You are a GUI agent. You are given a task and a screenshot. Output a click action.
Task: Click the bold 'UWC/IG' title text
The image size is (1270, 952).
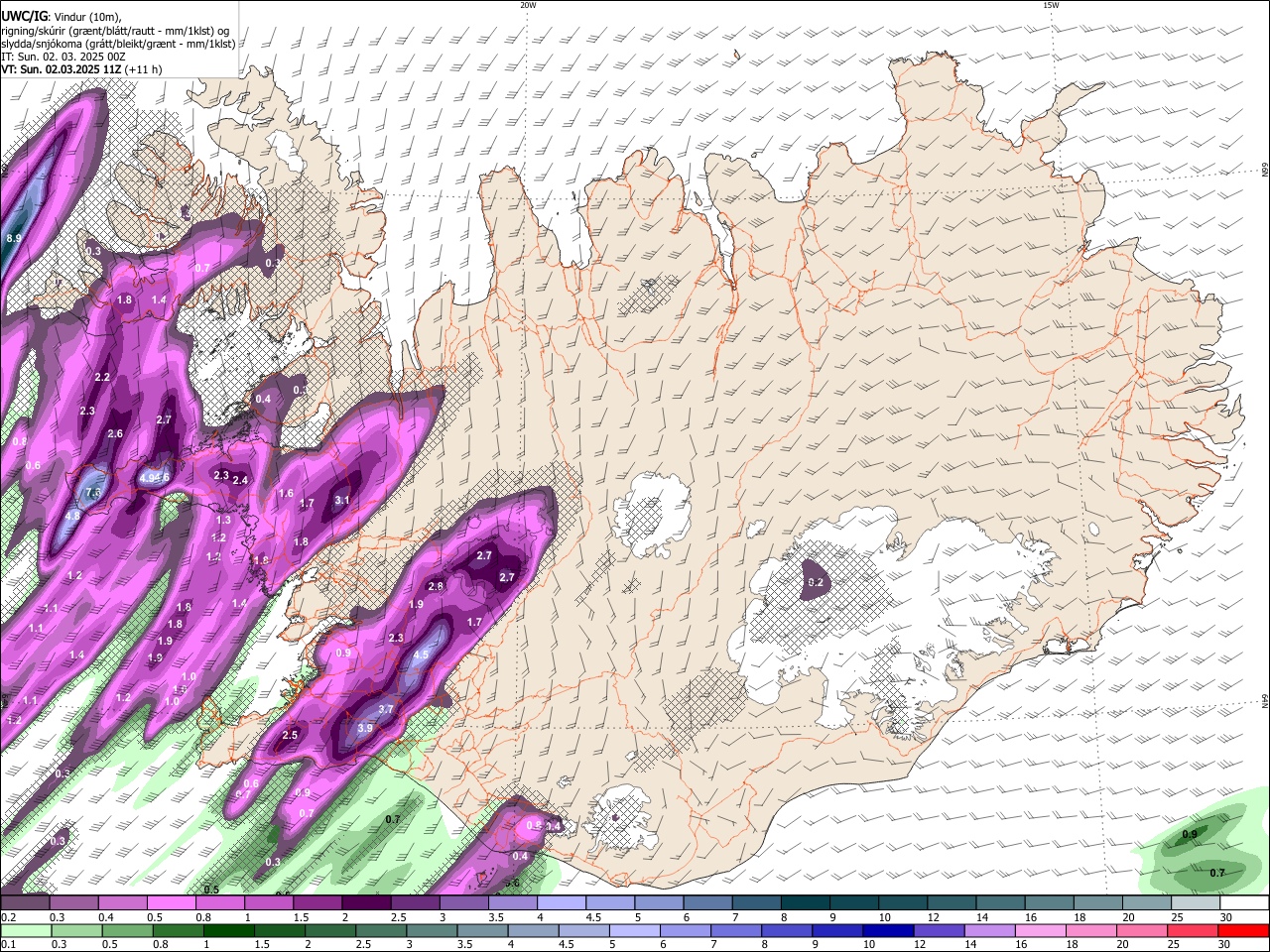coord(24,17)
